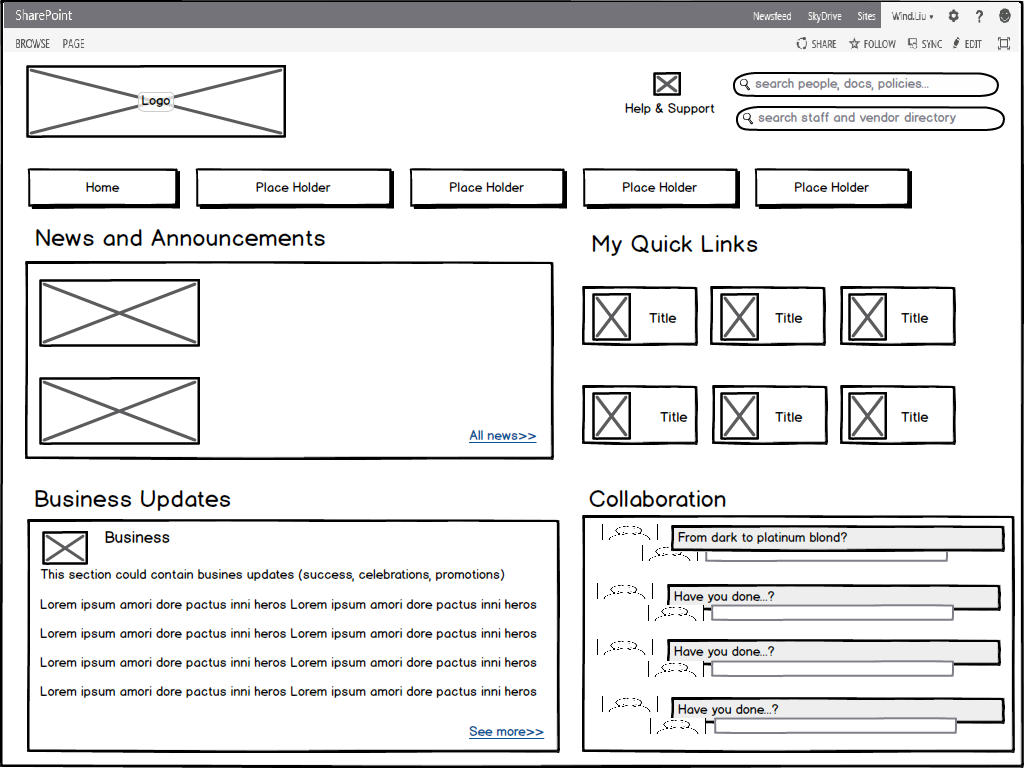Open the user avatar icon next to help
The width and height of the screenshot is (1024, 768).
(x=1005, y=16)
